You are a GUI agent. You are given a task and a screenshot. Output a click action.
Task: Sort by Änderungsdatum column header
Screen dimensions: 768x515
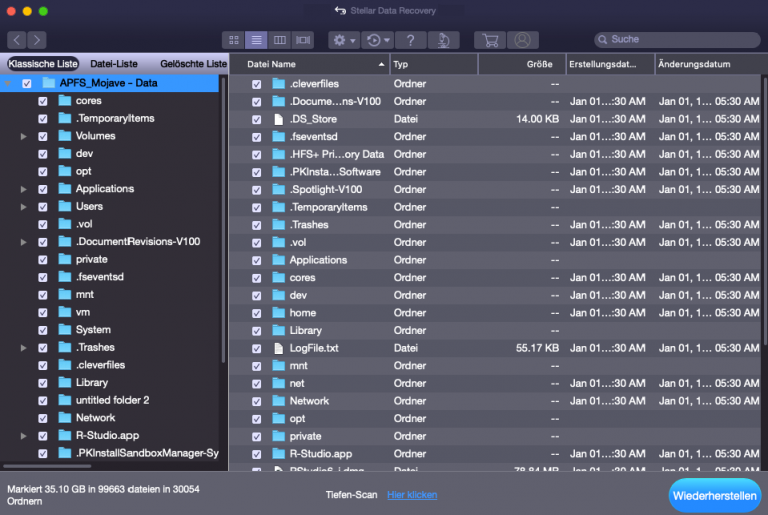click(710, 64)
